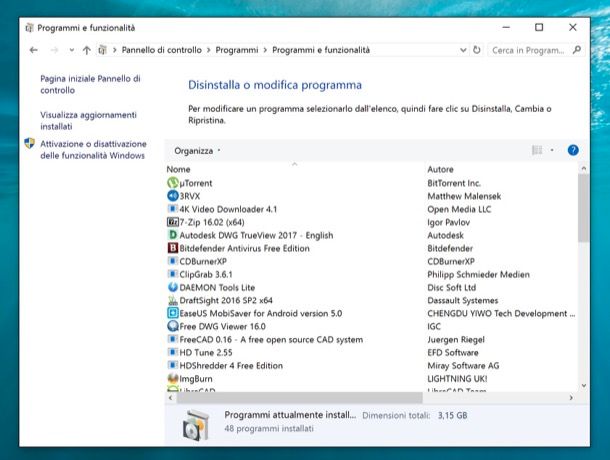Viewport: 610px width, 460px height.
Task: Click the refresh address bar icon
Action: (477, 50)
